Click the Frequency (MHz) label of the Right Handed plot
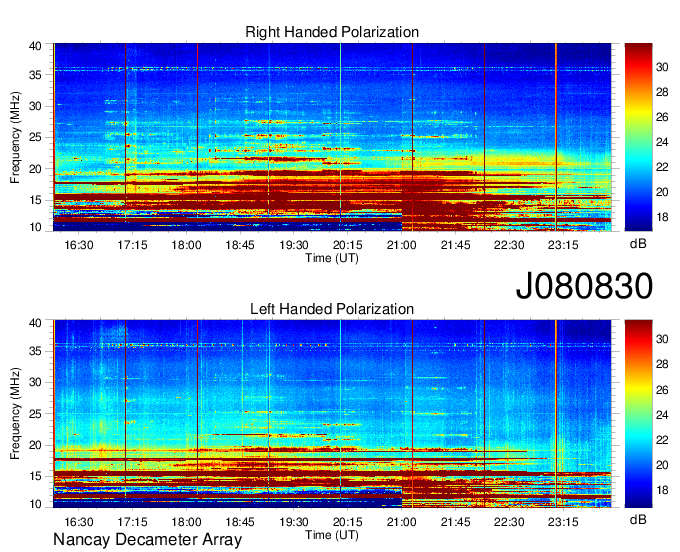This screenshot has width=680, height=552. tap(15, 137)
